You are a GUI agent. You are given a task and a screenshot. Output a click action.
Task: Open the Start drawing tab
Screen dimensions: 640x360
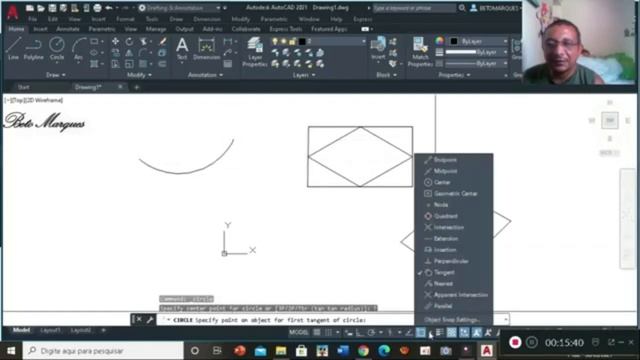[24, 87]
